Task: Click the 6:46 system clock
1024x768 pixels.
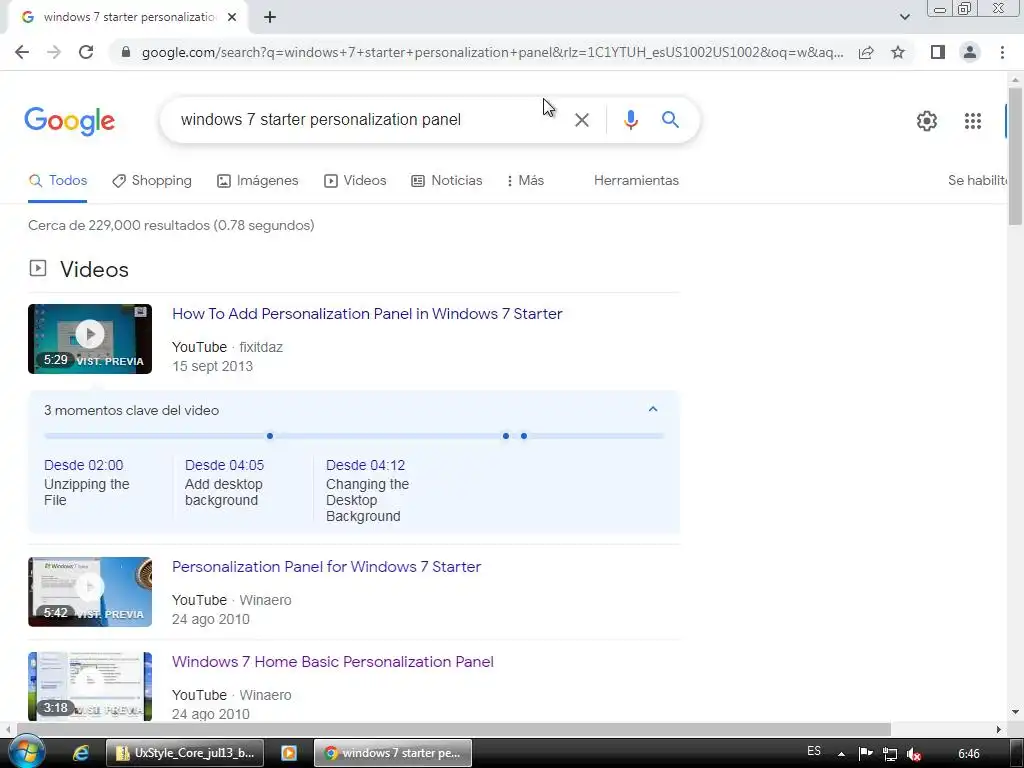Action: click(x=968, y=754)
